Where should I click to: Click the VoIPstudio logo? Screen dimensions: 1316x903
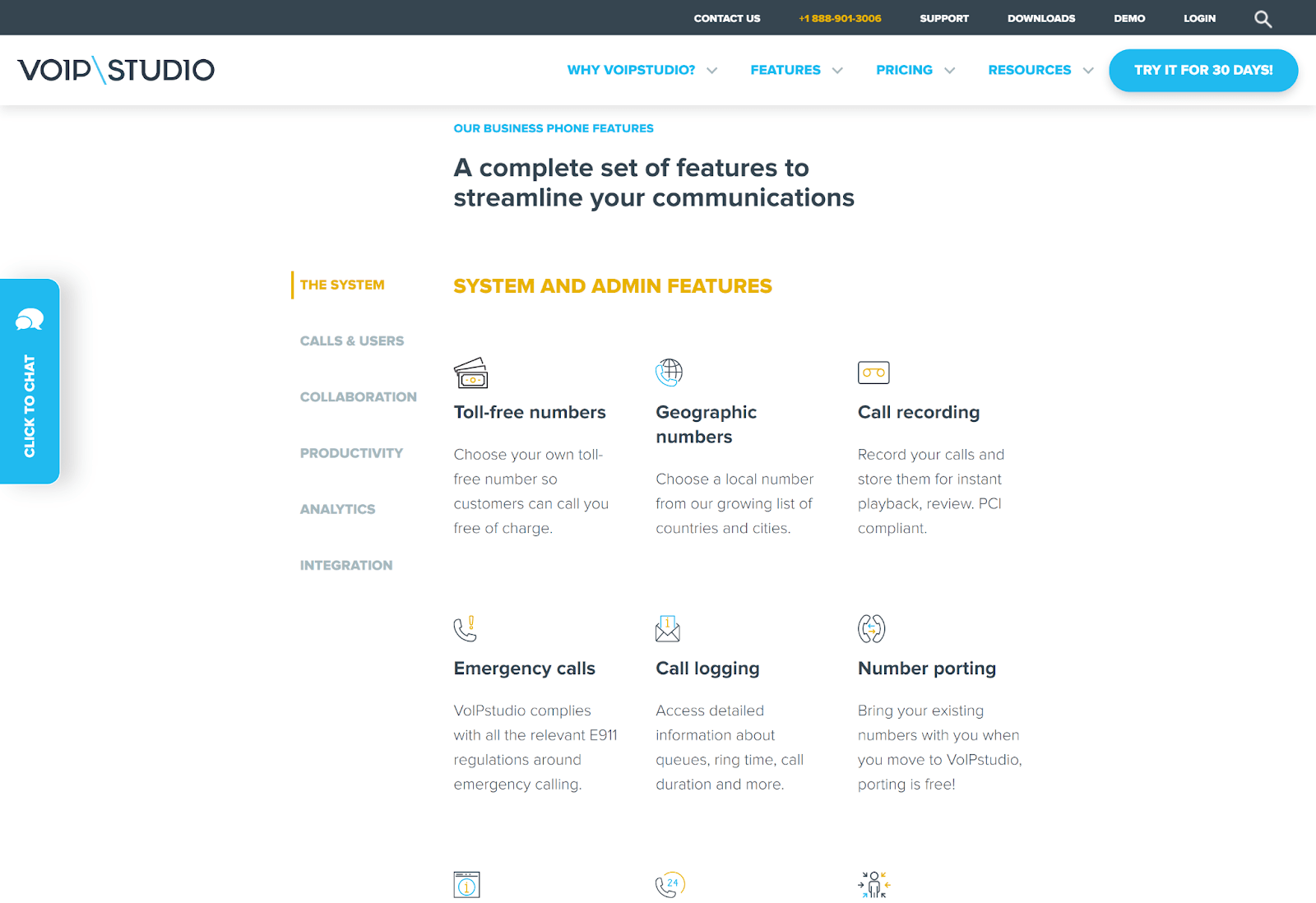coord(116,70)
